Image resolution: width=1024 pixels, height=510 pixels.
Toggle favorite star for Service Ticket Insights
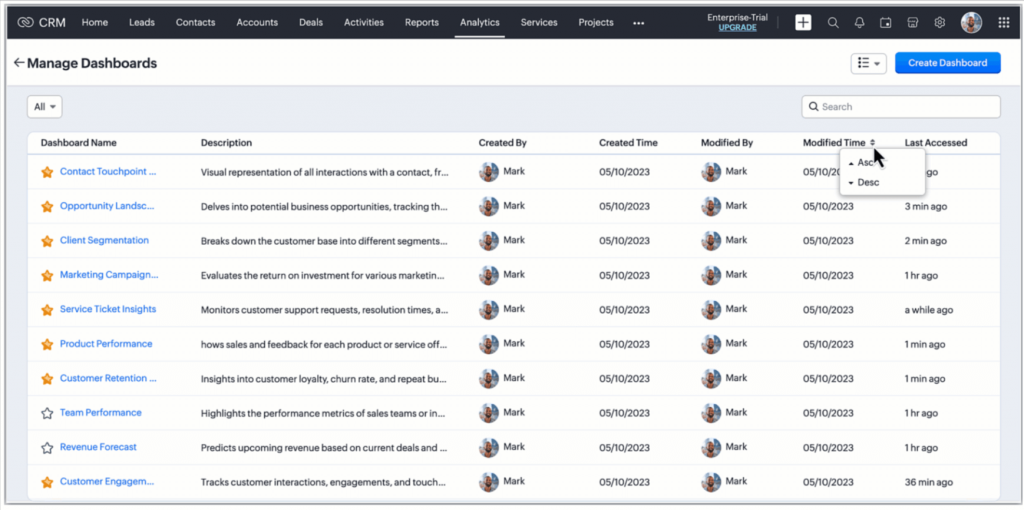[46, 310]
